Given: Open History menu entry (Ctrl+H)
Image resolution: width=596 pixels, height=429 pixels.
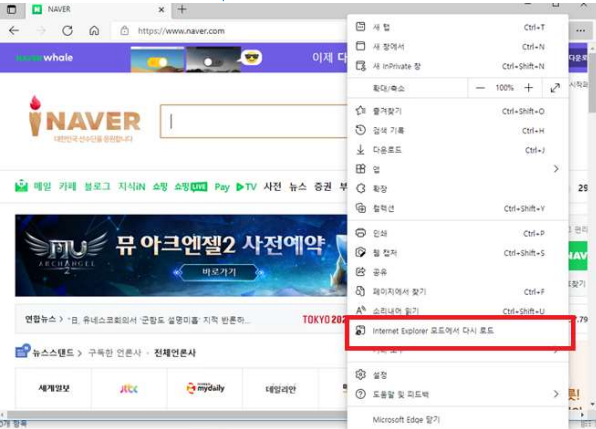Looking at the screenshot, I should pos(458,130).
